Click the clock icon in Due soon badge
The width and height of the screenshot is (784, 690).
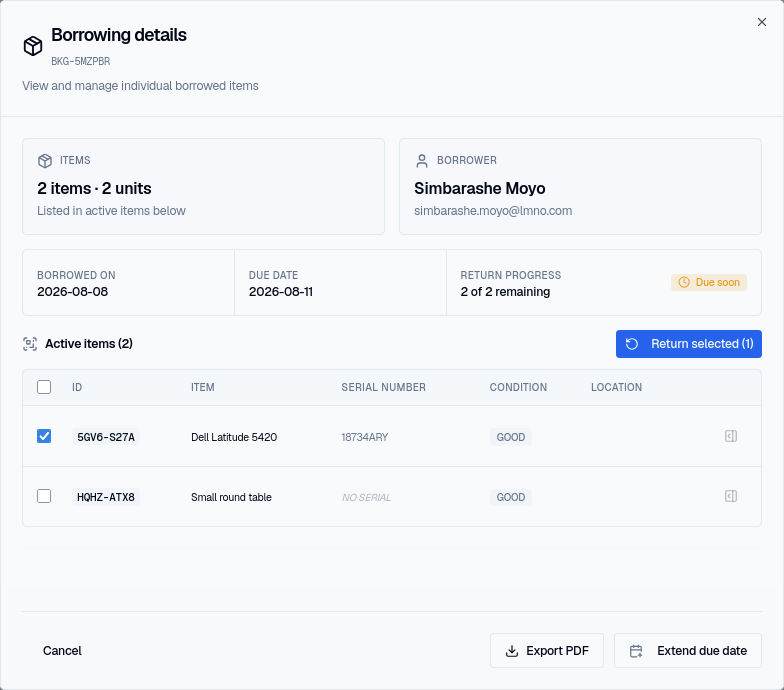684,282
